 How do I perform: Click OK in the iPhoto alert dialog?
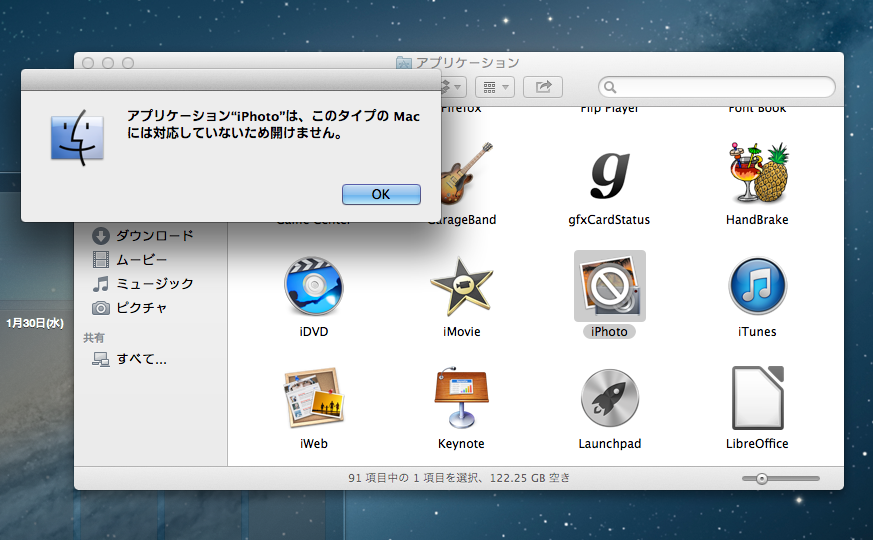381,194
